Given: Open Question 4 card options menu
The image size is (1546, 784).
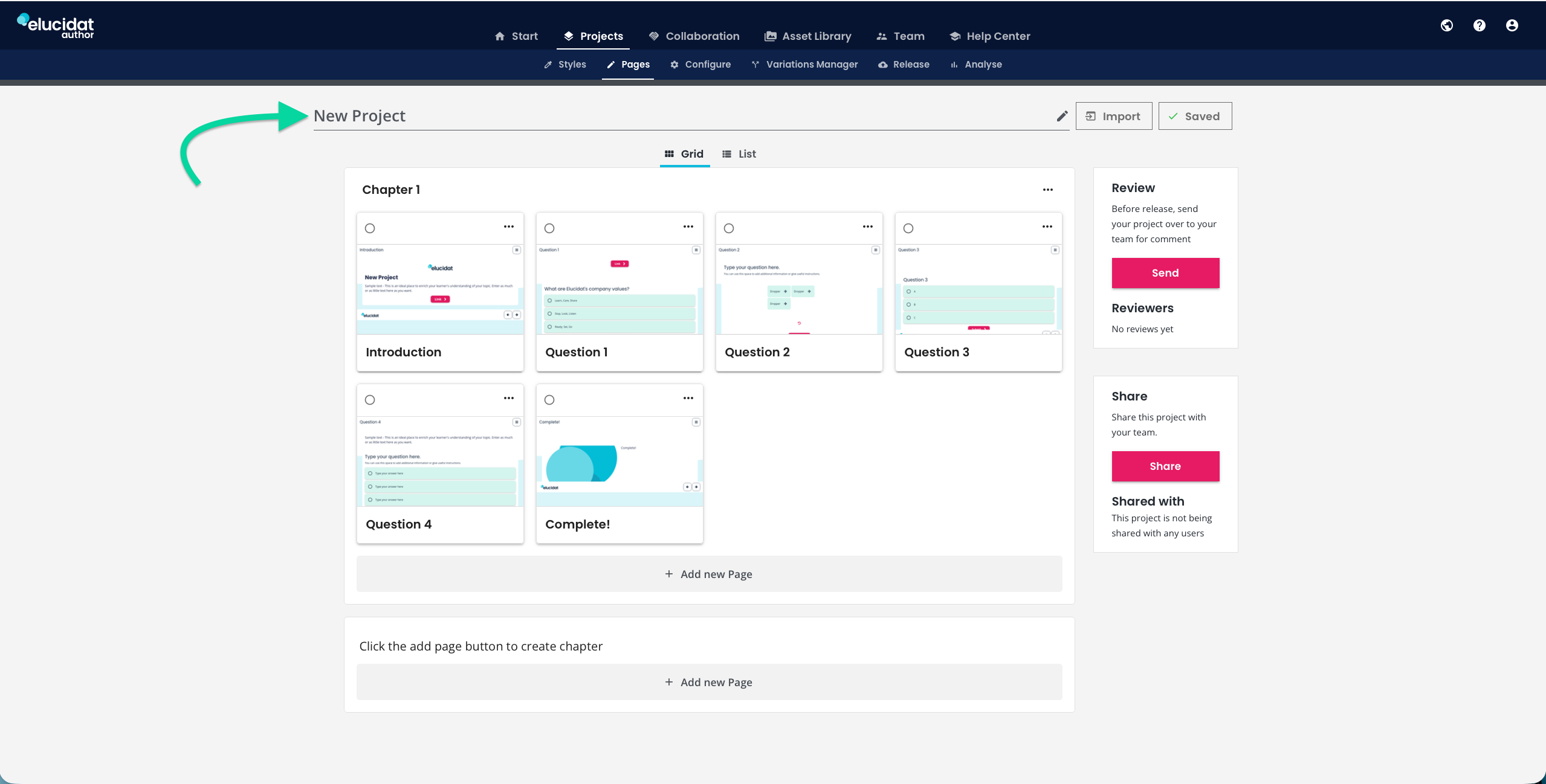Looking at the screenshot, I should point(509,398).
